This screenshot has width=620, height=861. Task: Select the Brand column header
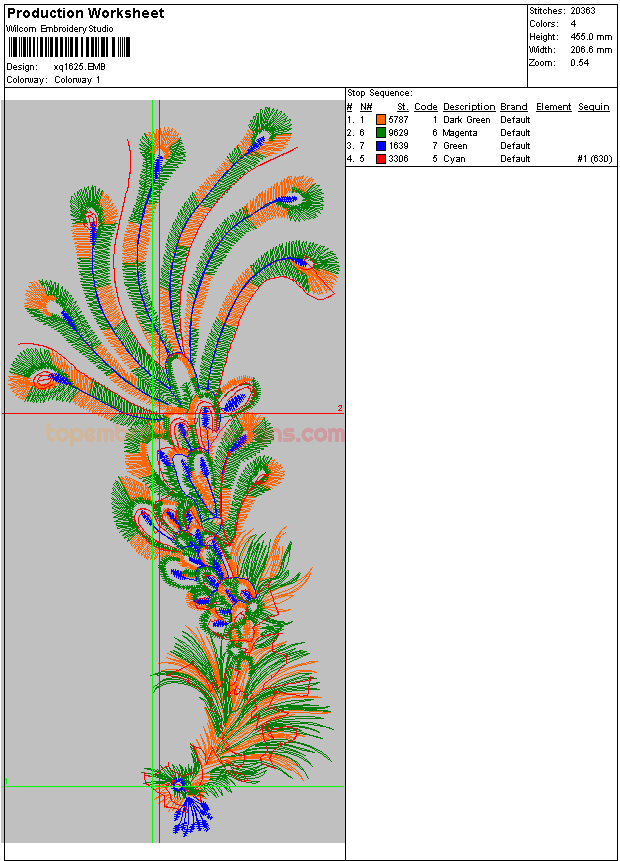pos(514,107)
